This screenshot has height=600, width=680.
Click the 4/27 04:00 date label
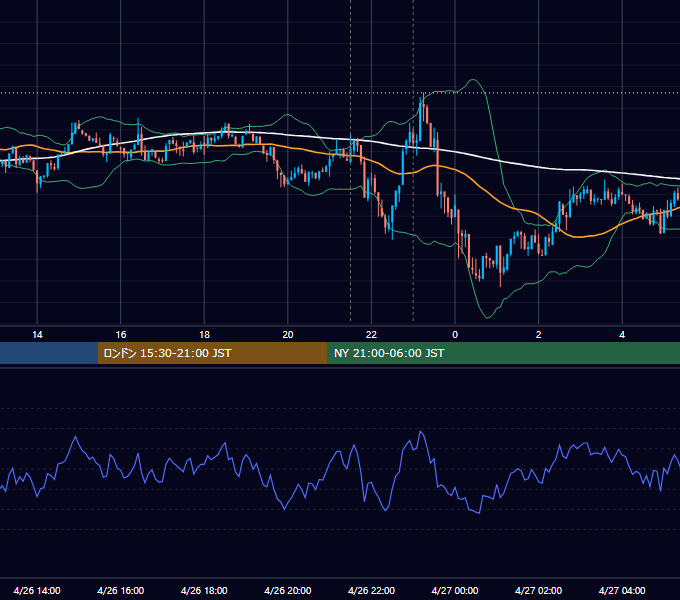pos(622,590)
